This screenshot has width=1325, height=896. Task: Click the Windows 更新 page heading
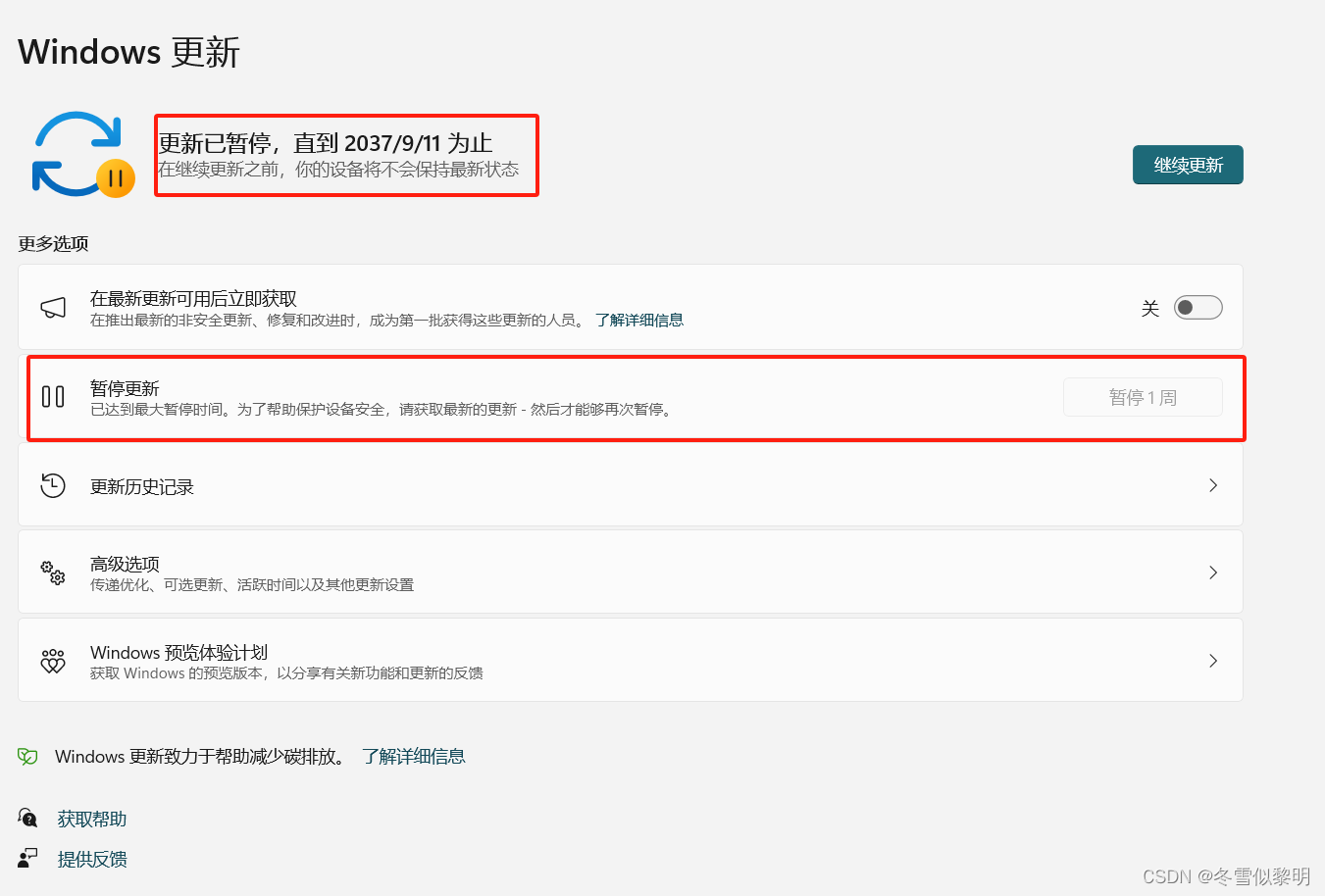[128, 52]
